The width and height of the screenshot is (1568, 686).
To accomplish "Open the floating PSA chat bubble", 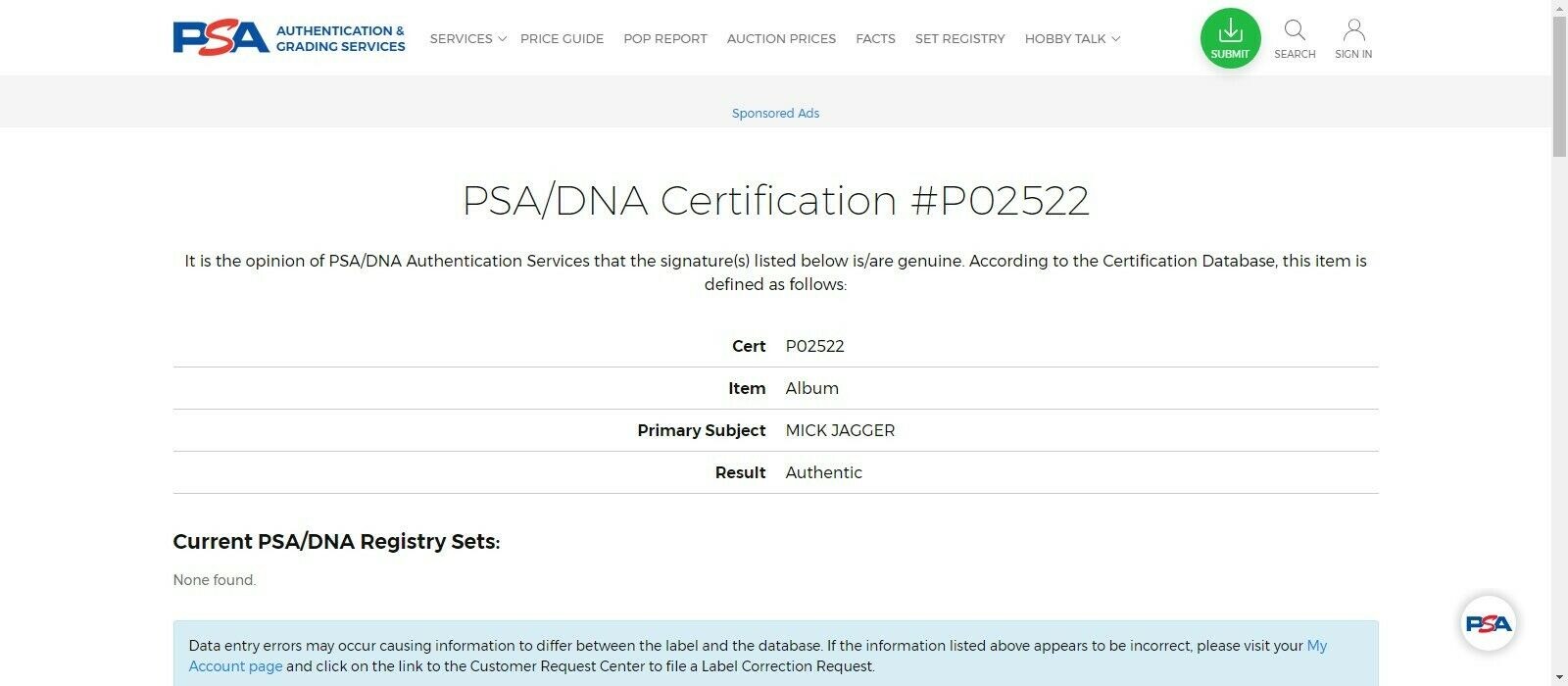I will click(1488, 623).
